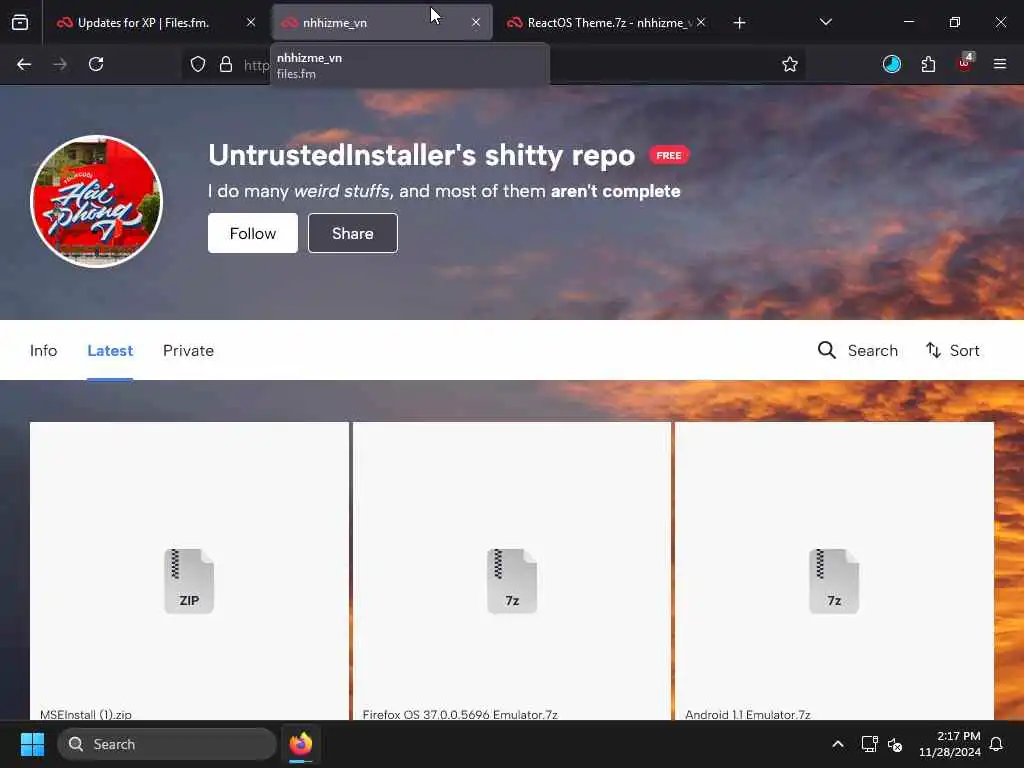Expand list all tabs chevron

pos(825,22)
